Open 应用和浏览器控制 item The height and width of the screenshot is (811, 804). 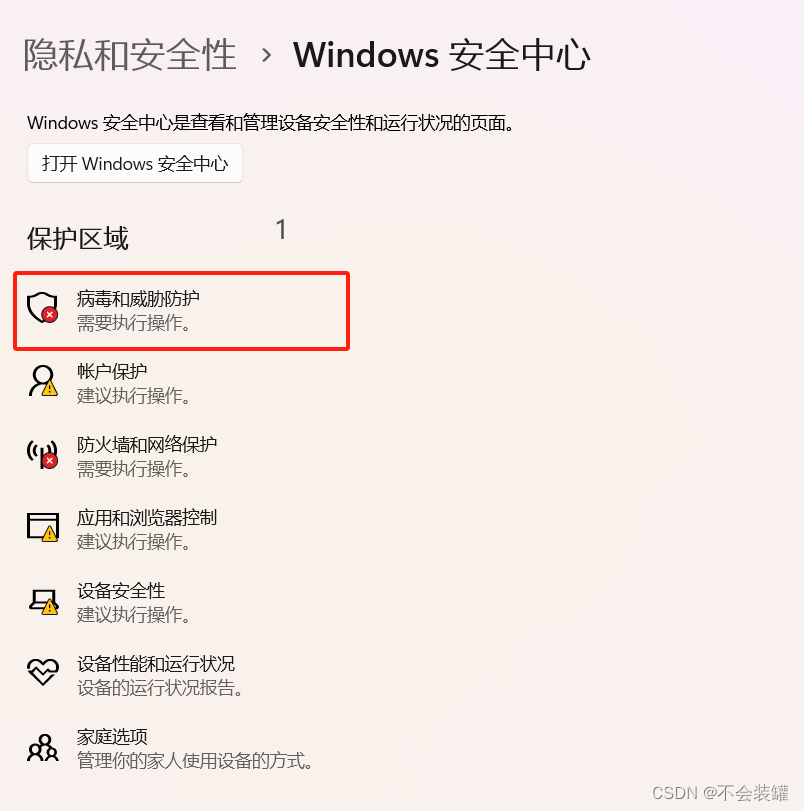(x=182, y=529)
